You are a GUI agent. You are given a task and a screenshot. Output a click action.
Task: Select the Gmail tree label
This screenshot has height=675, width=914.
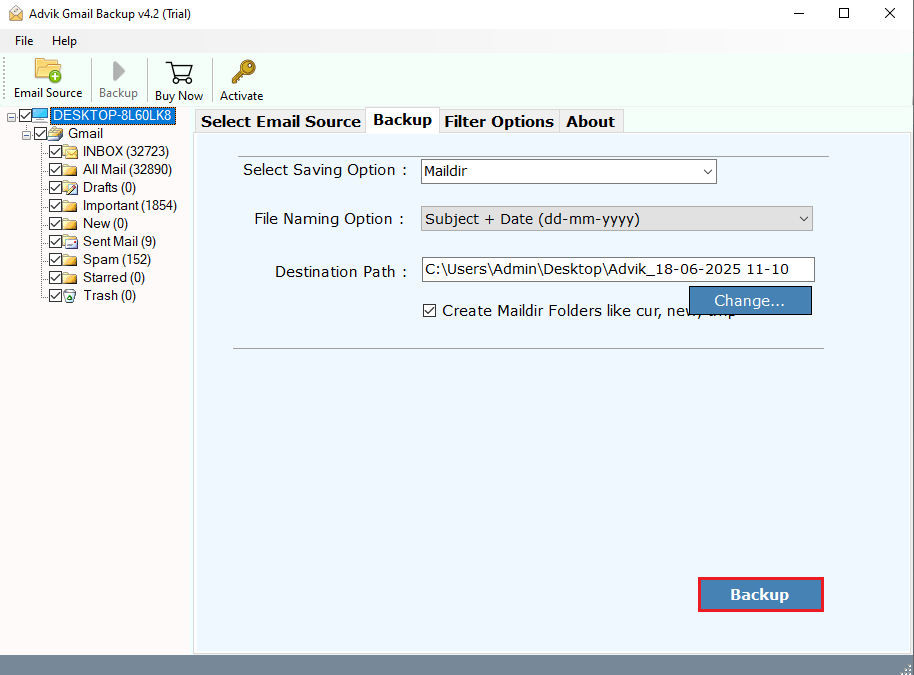coord(85,133)
